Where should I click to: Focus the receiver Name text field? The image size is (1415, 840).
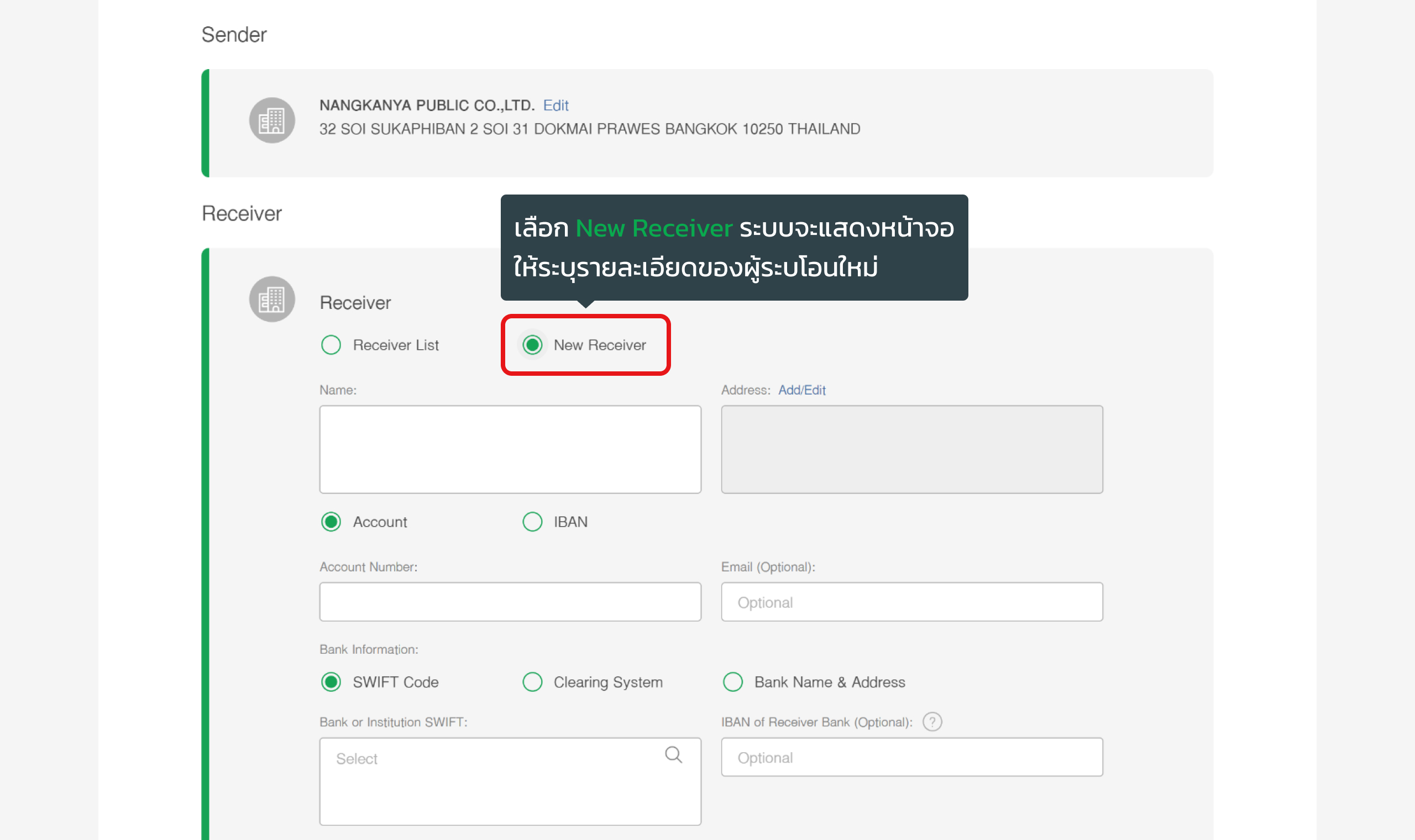[510, 449]
